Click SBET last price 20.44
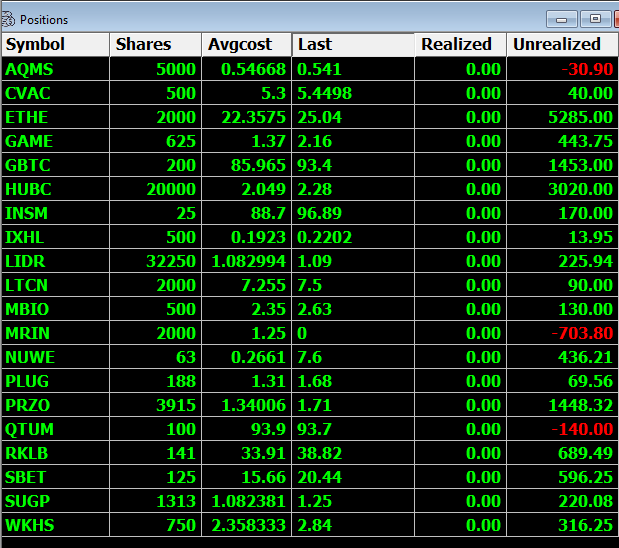 pyautogui.click(x=319, y=477)
